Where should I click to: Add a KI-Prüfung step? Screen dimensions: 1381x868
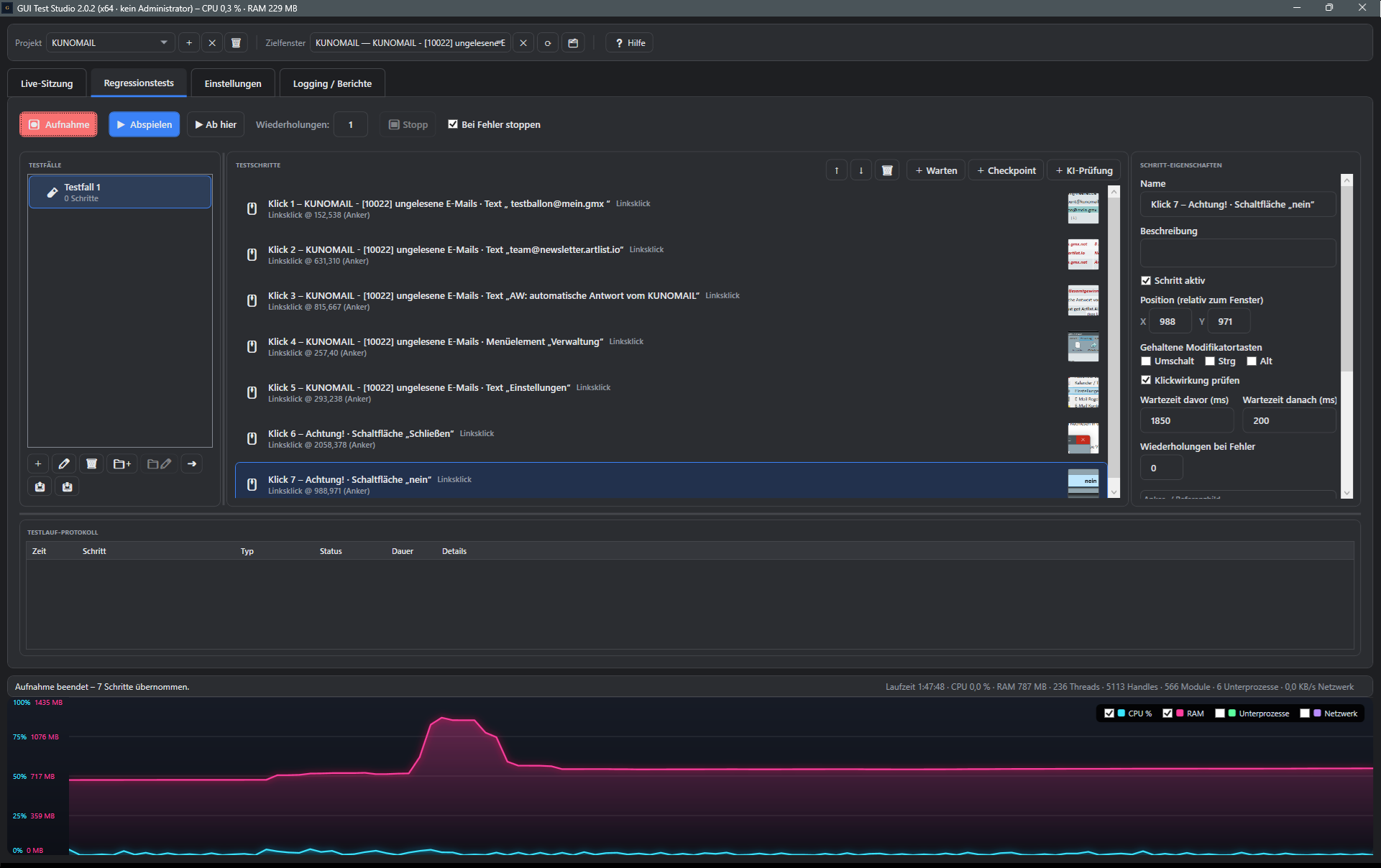[1084, 170]
